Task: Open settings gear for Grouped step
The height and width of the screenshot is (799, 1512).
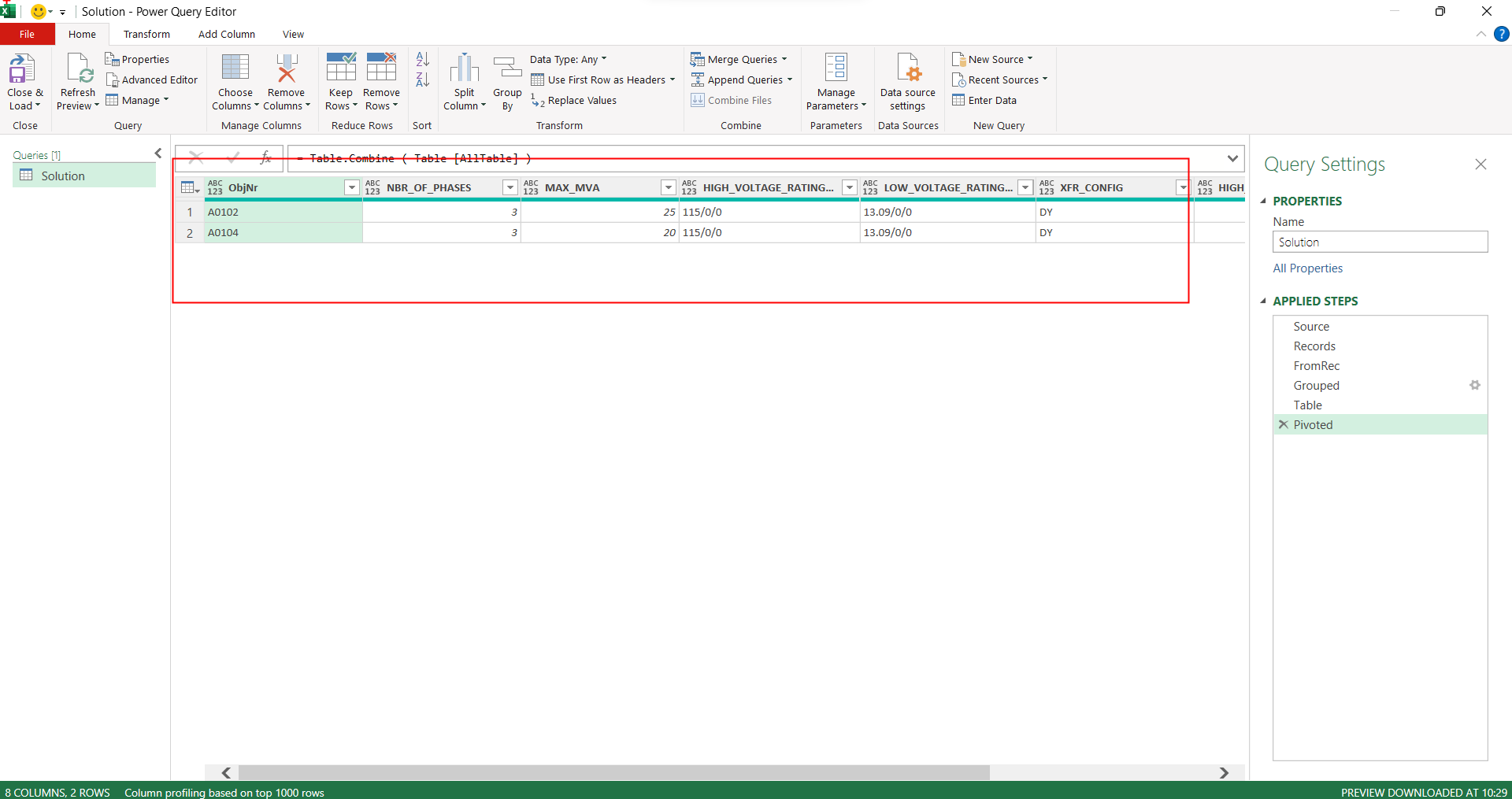Action: tap(1475, 385)
